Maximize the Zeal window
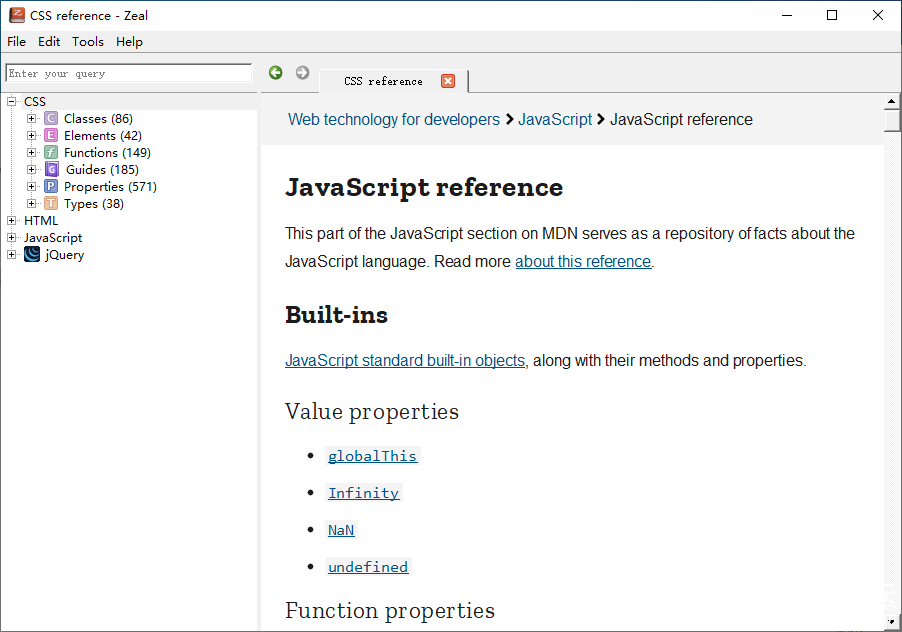902x632 pixels. point(832,16)
